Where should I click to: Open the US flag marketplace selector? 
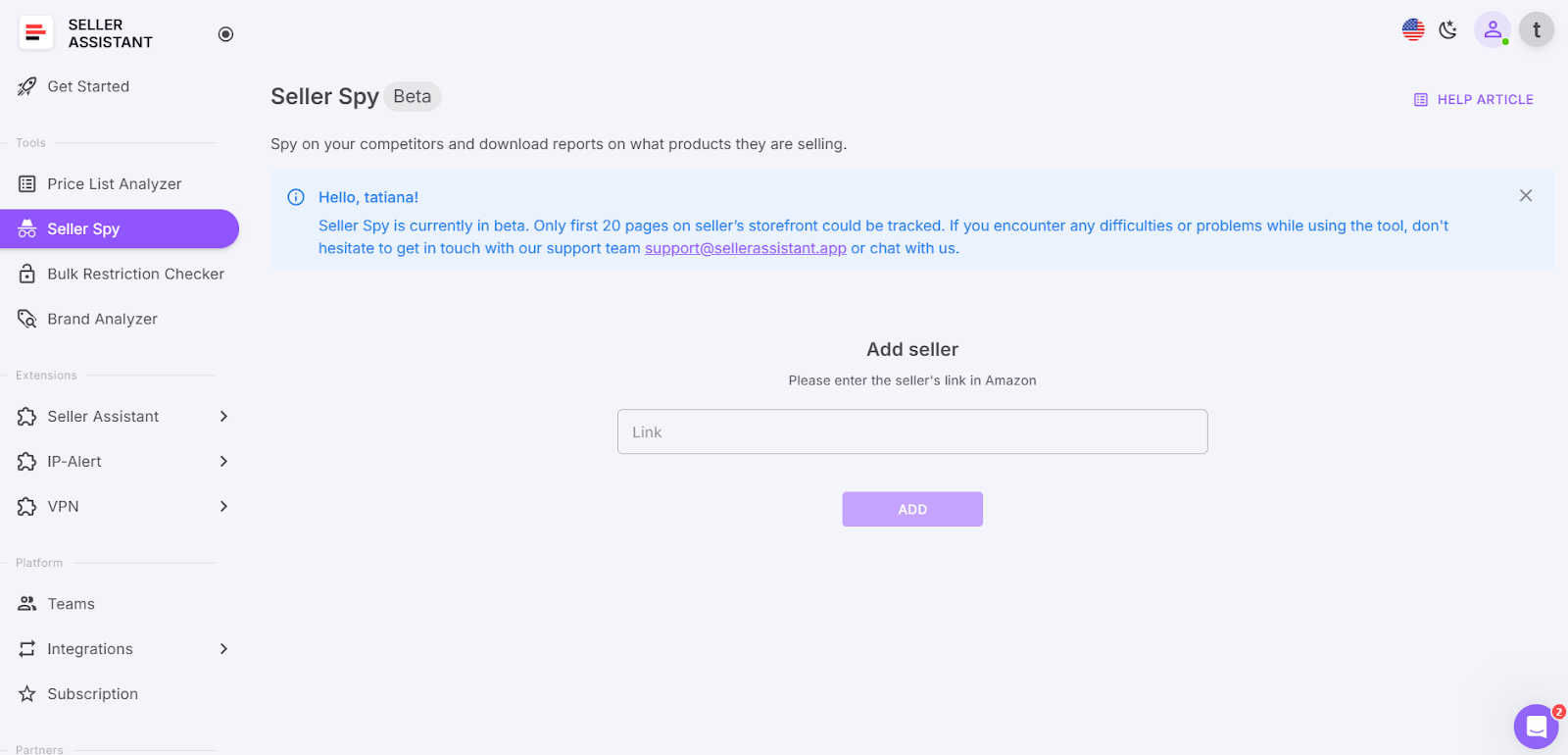(1413, 30)
